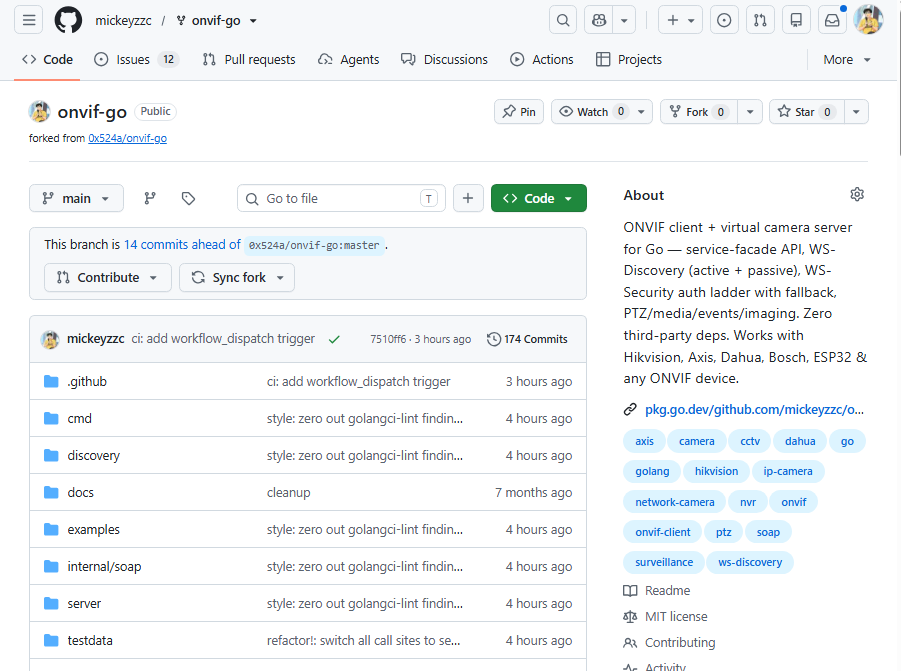Open the testdata folder
The height and width of the screenshot is (671, 901).
coord(90,641)
